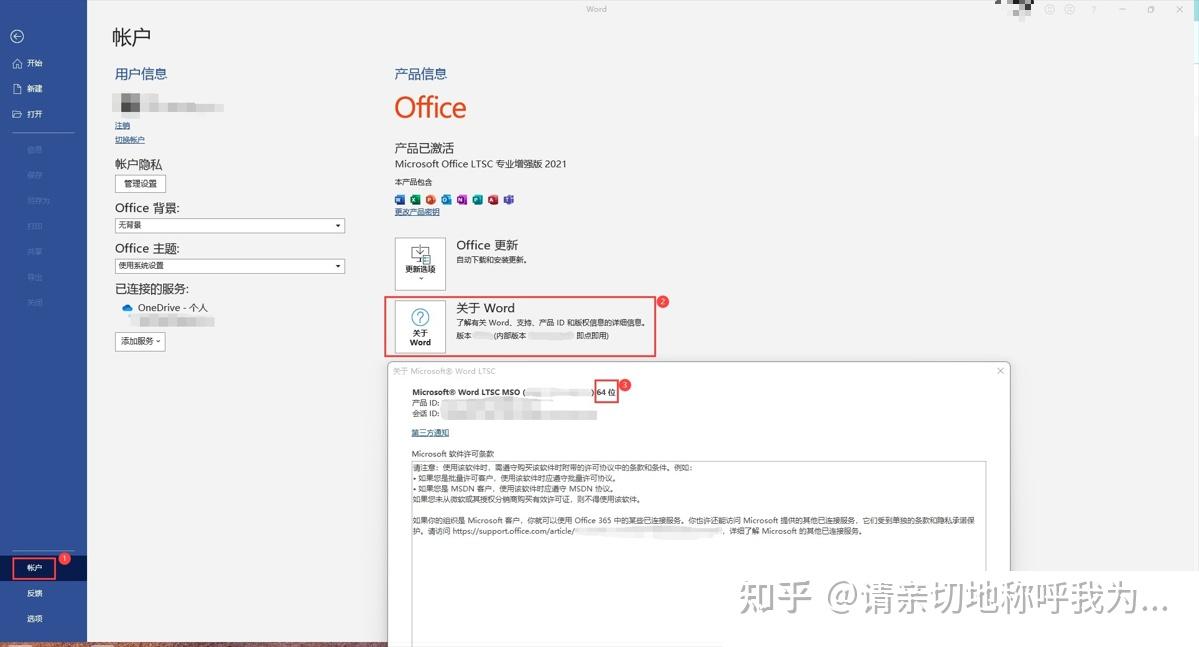Screen dimensions: 1199x647
Task: Click the frown face feedback icon
Action: 1069,9
